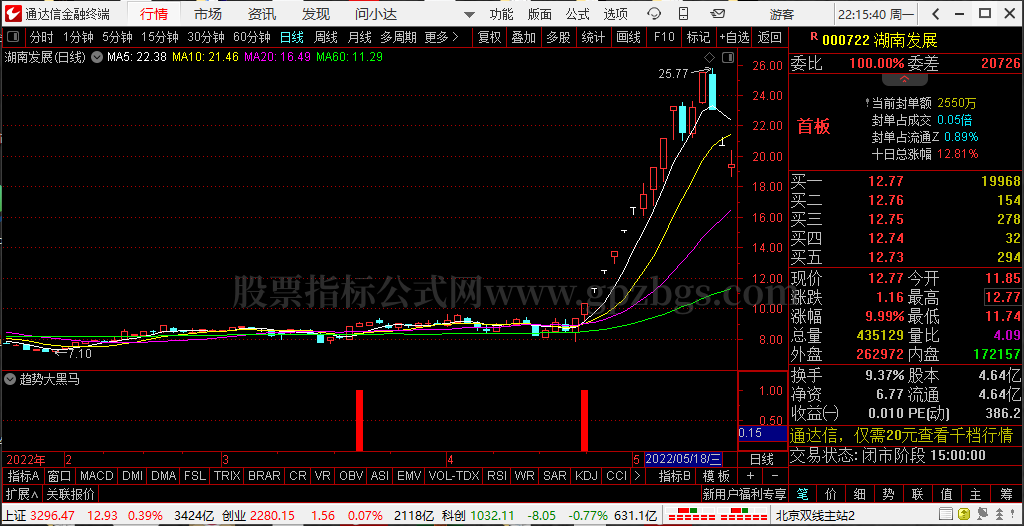
Task: Click the 通达信 red logo icon
Action: point(14,14)
